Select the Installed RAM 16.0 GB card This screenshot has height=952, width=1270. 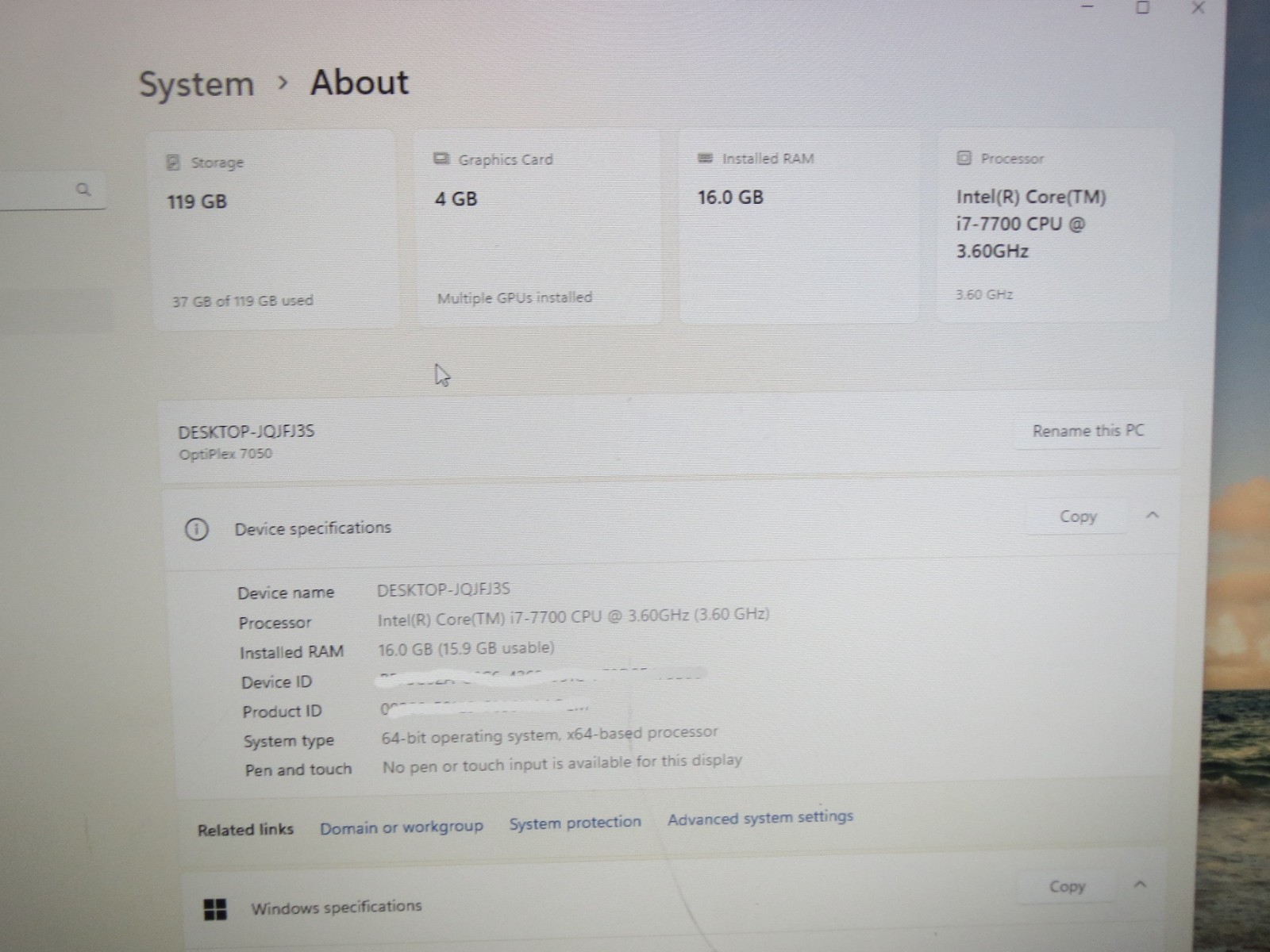(799, 227)
